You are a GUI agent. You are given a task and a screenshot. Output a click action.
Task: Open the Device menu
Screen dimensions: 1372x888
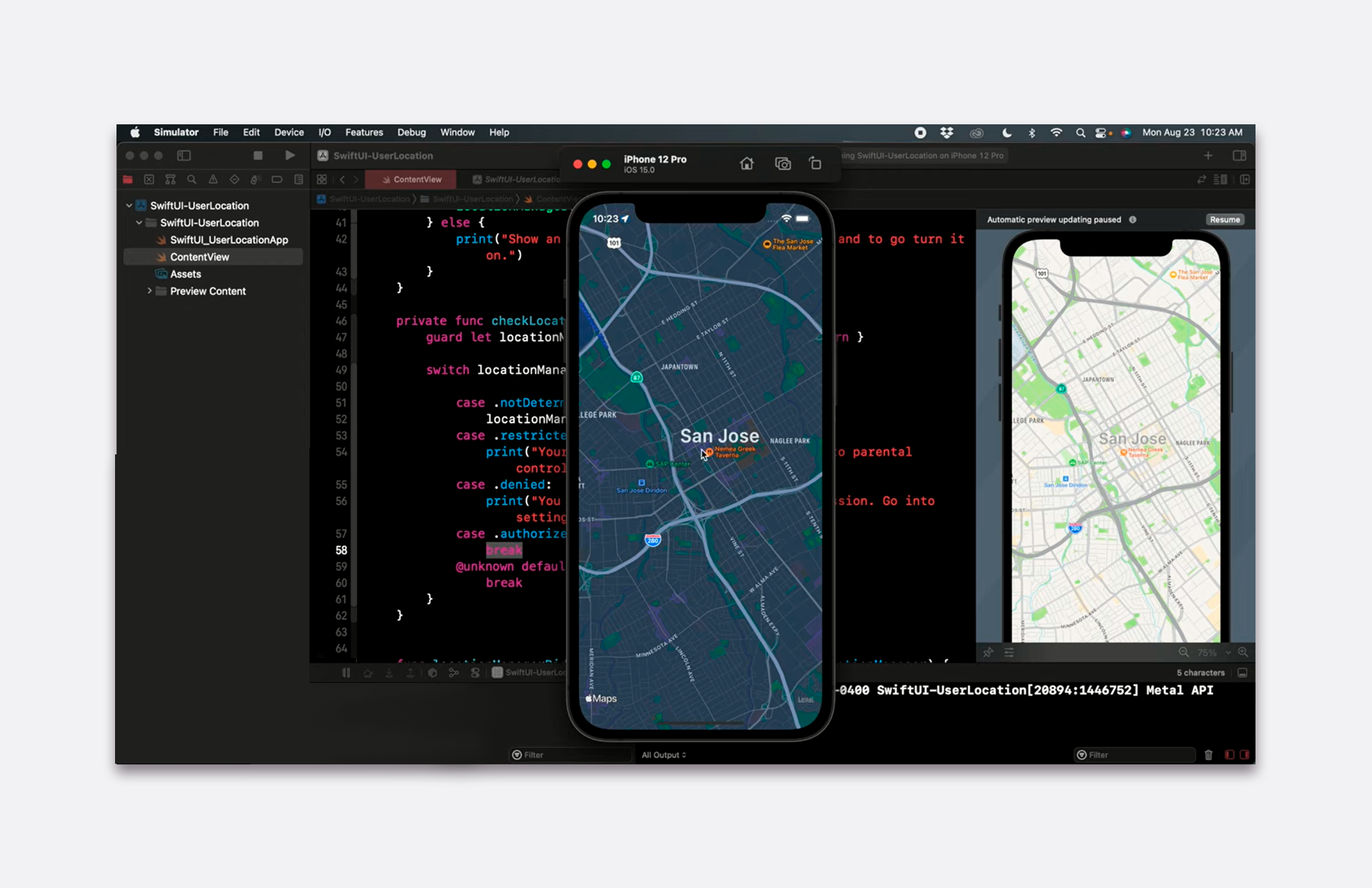[x=289, y=132]
